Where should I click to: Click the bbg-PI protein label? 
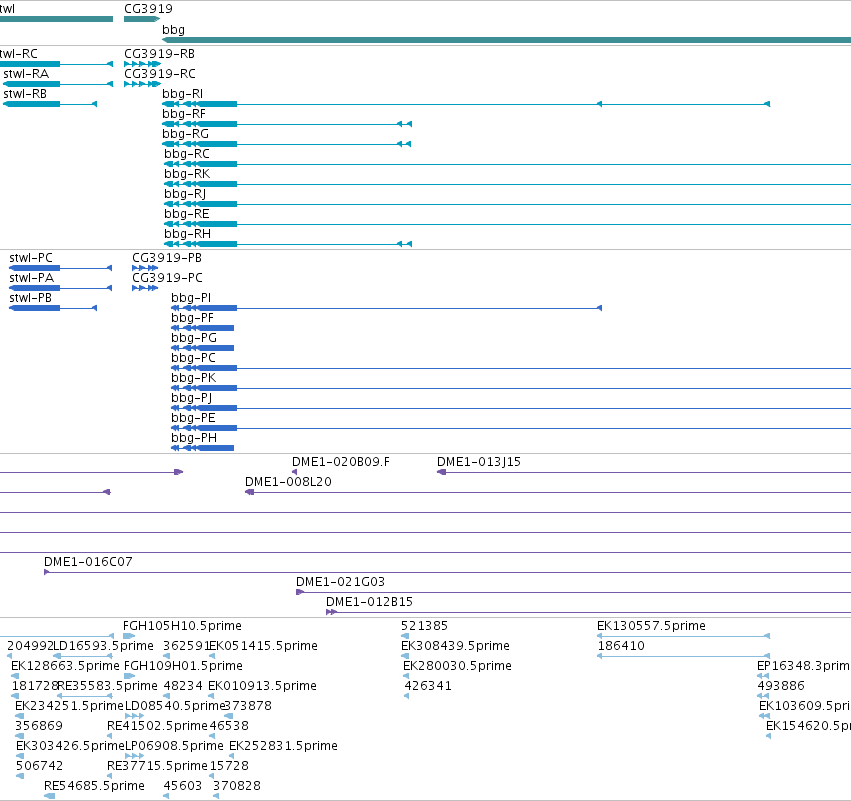(191, 298)
